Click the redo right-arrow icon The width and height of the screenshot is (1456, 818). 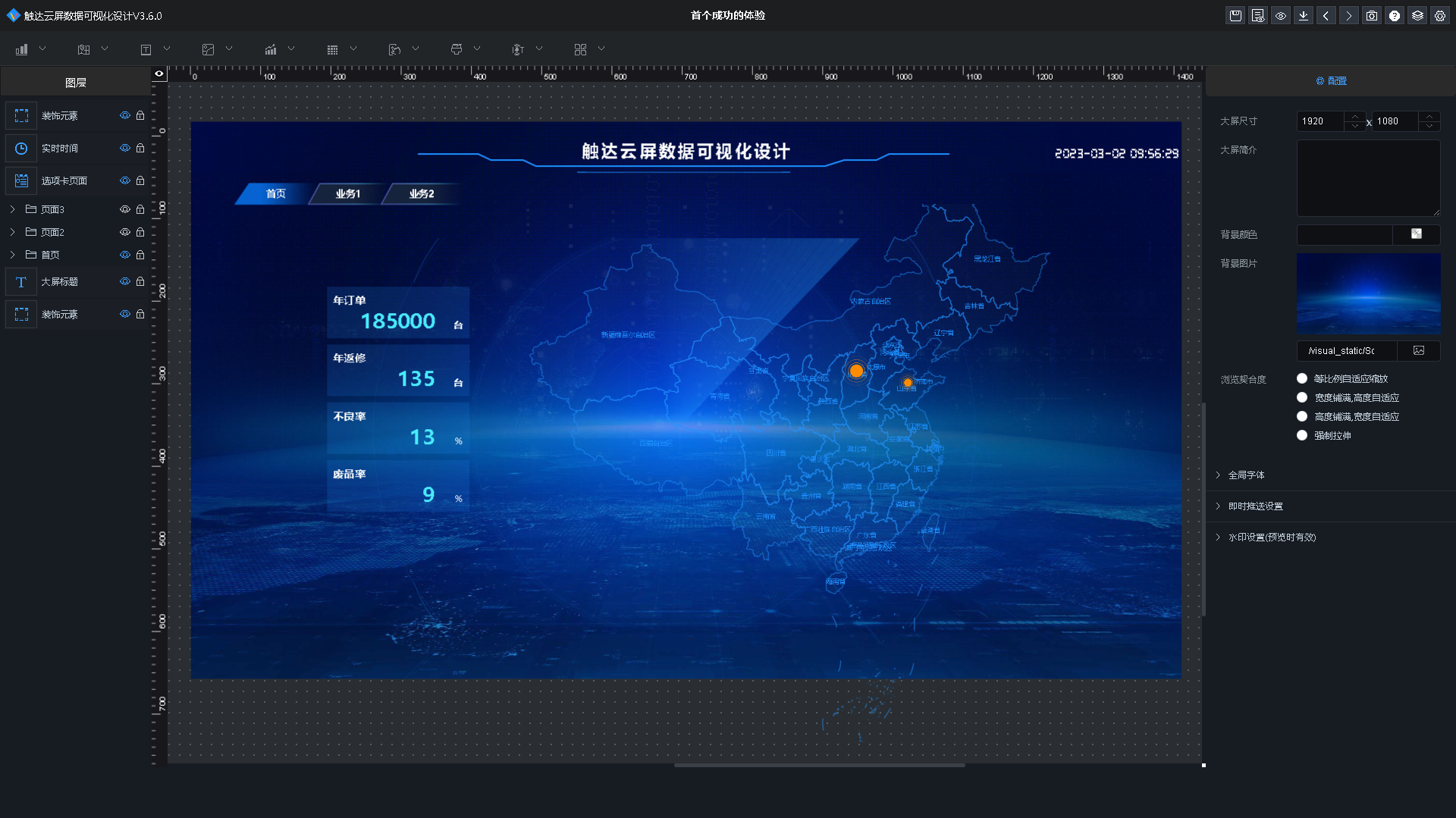pyautogui.click(x=1349, y=15)
